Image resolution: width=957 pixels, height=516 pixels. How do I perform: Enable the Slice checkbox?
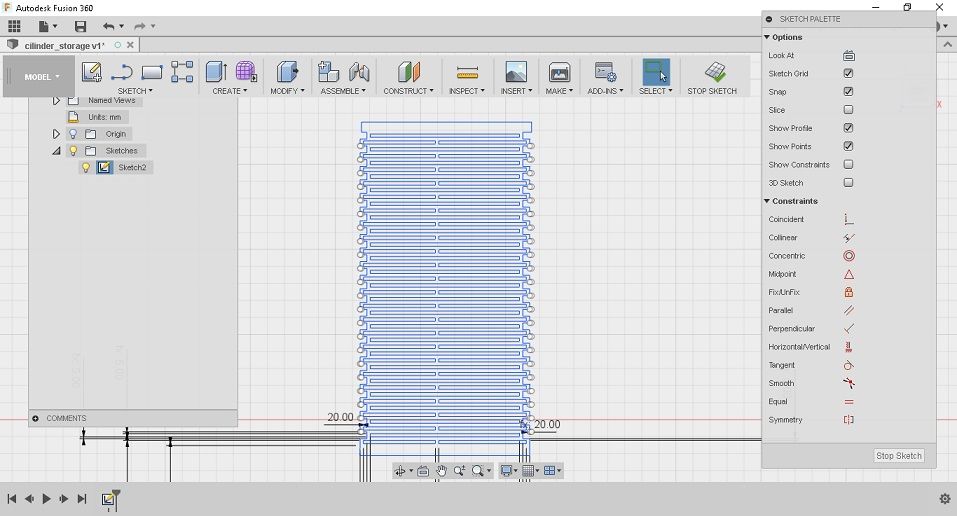tap(848, 110)
